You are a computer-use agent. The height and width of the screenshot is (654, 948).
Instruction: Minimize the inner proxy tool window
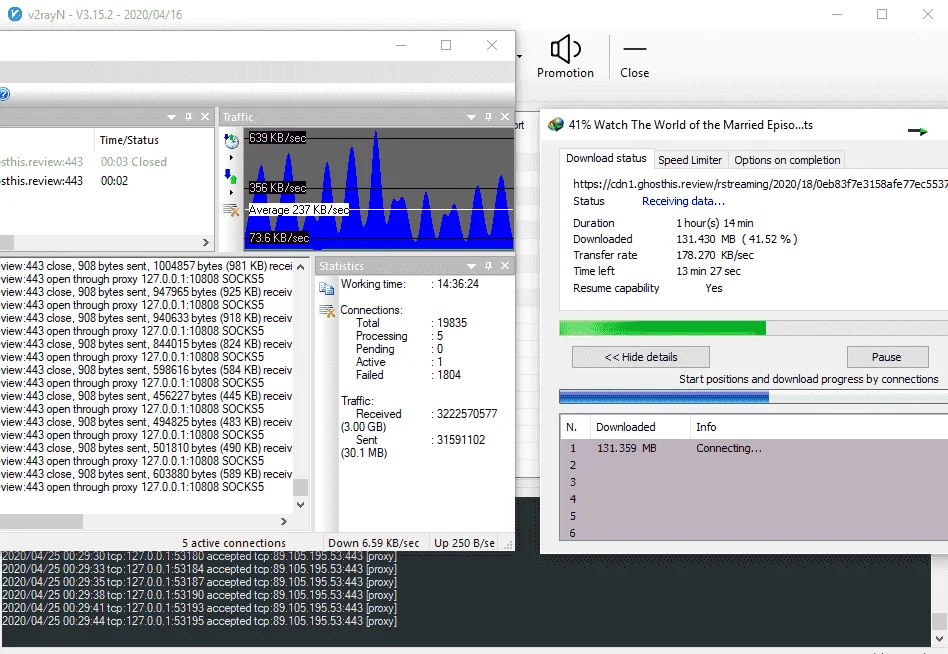[401, 45]
